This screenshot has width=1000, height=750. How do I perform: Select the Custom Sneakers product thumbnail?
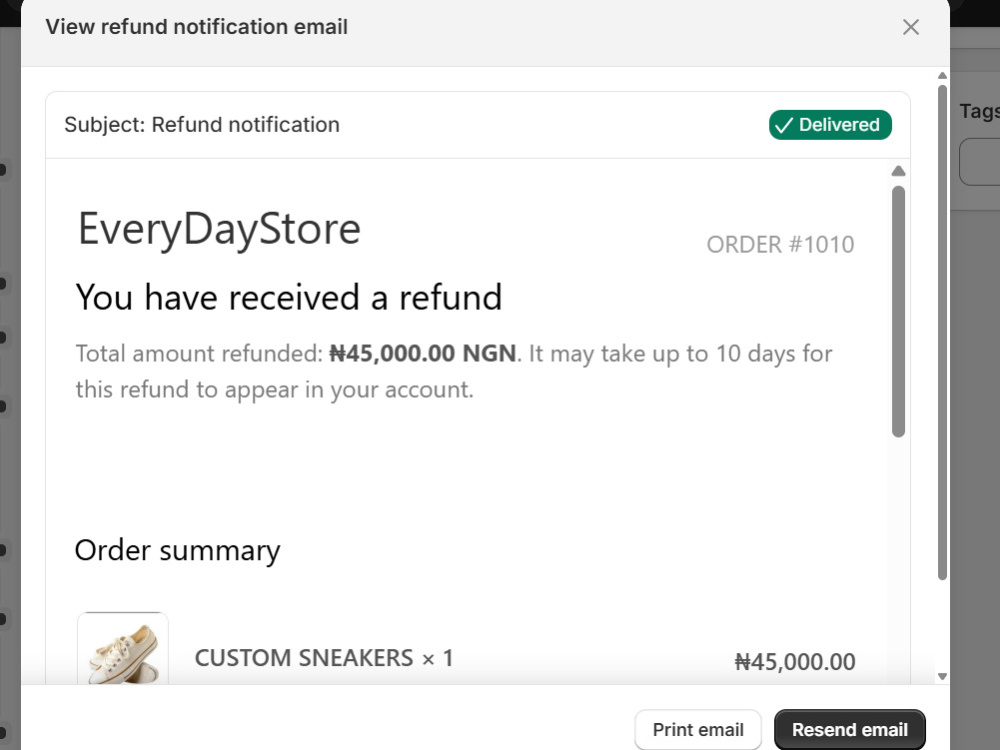123,649
